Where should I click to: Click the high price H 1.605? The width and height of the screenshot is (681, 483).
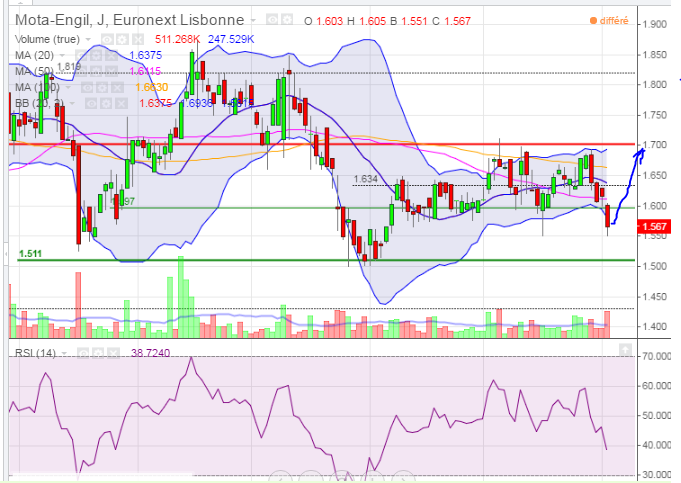pos(366,21)
